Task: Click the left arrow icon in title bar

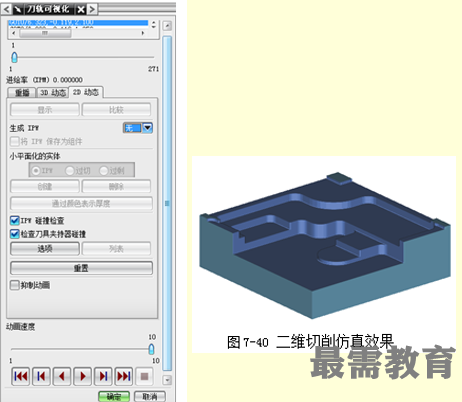Action: pos(6,9)
